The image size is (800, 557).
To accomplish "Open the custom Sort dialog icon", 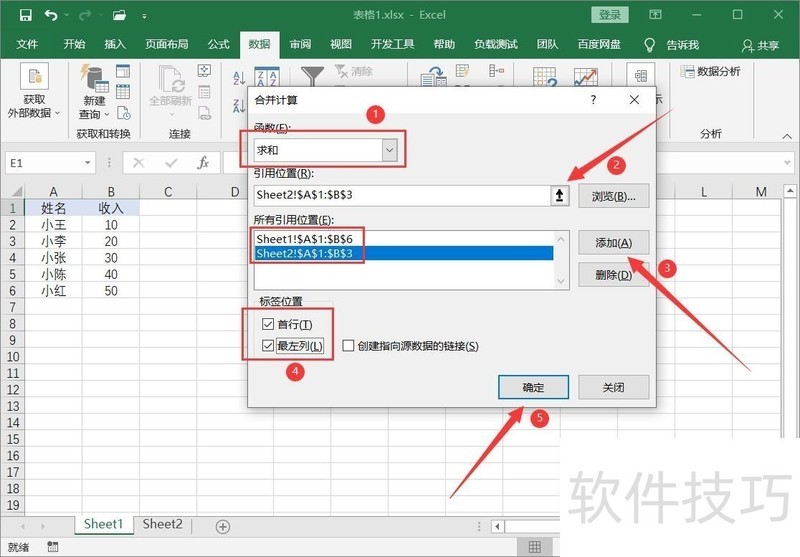I will (x=267, y=77).
